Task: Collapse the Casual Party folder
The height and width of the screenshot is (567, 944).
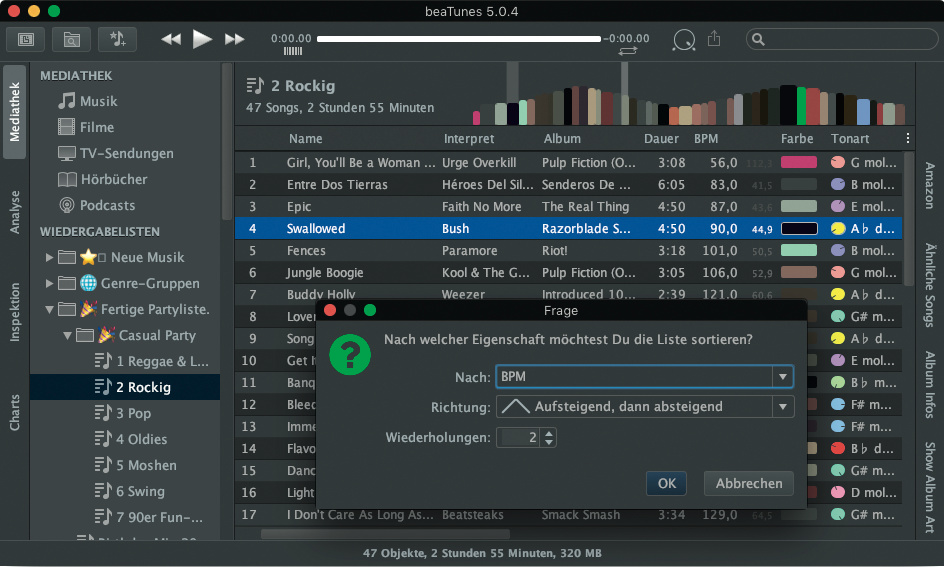Action: click(67, 336)
